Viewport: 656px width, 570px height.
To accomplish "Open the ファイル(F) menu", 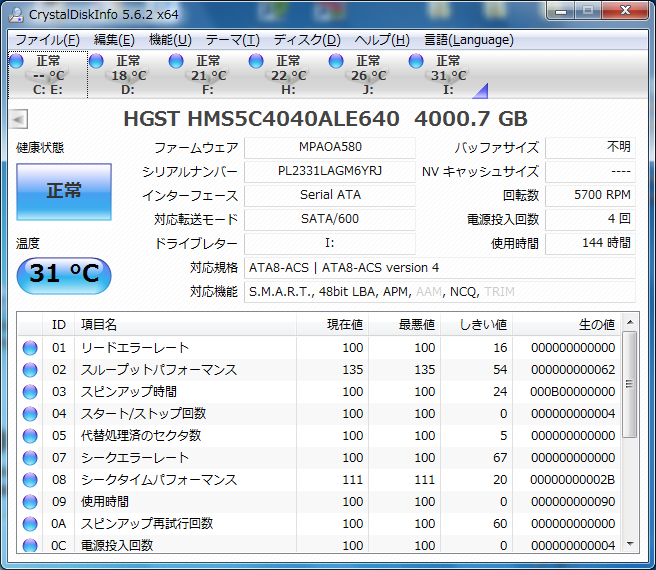I will [x=47, y=40].
